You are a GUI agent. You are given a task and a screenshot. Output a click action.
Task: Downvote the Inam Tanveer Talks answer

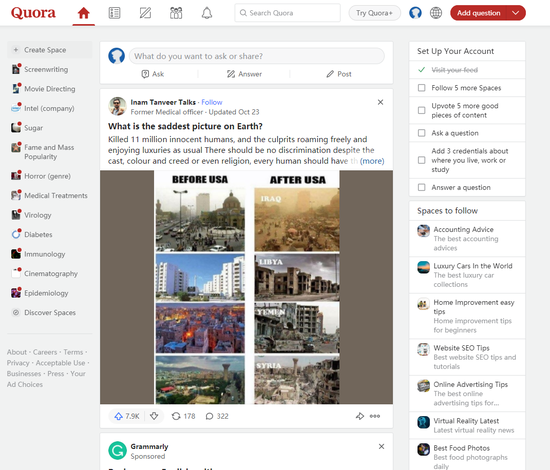(x=154, y=416)
